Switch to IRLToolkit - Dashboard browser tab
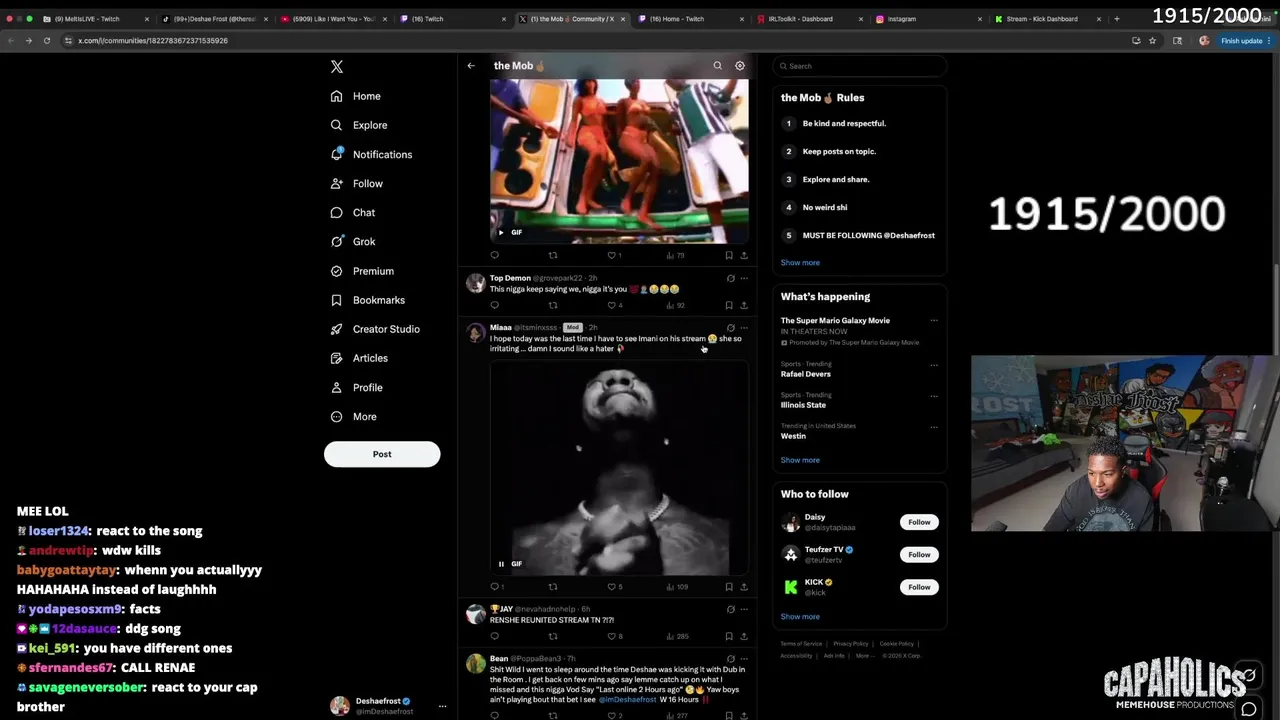Viewport: 1280px width, 720px height. [x=800, y=19]
